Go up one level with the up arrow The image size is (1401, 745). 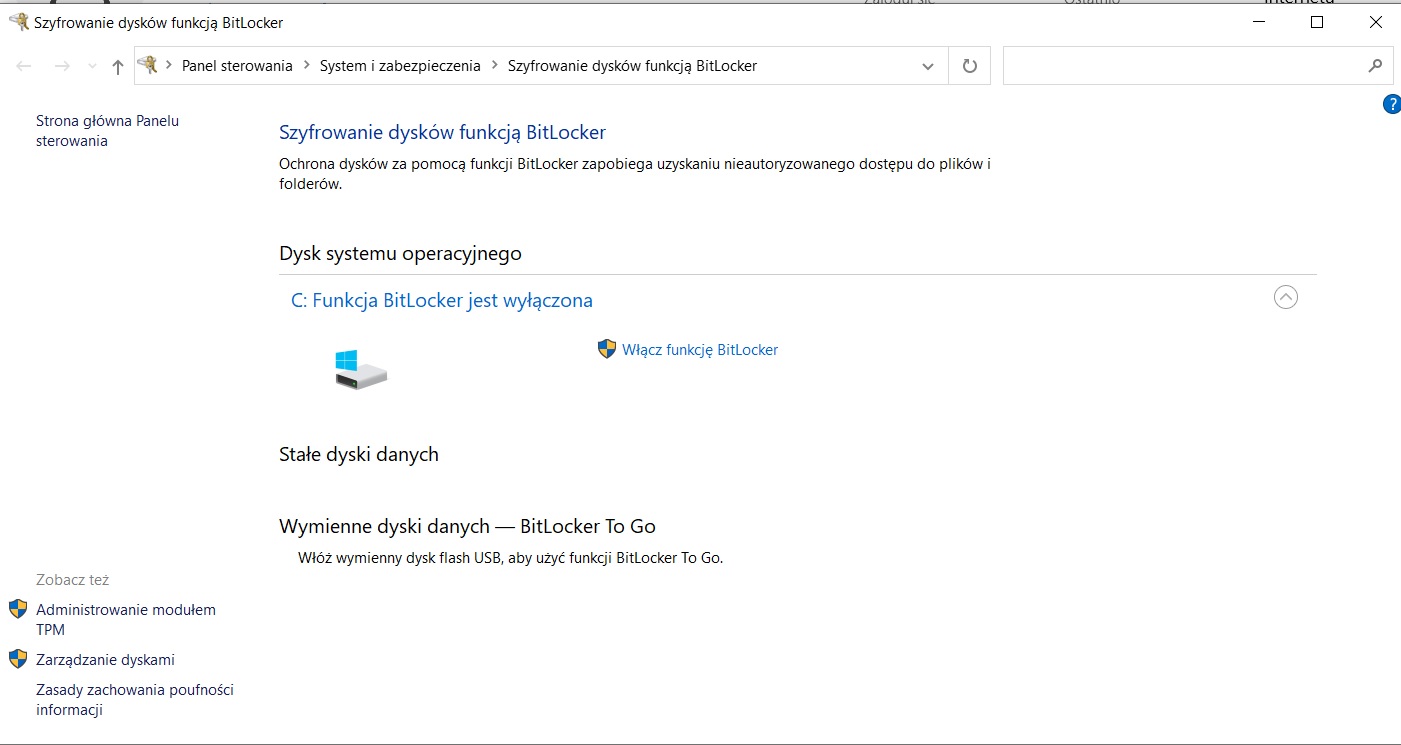(x=118, y=67)
